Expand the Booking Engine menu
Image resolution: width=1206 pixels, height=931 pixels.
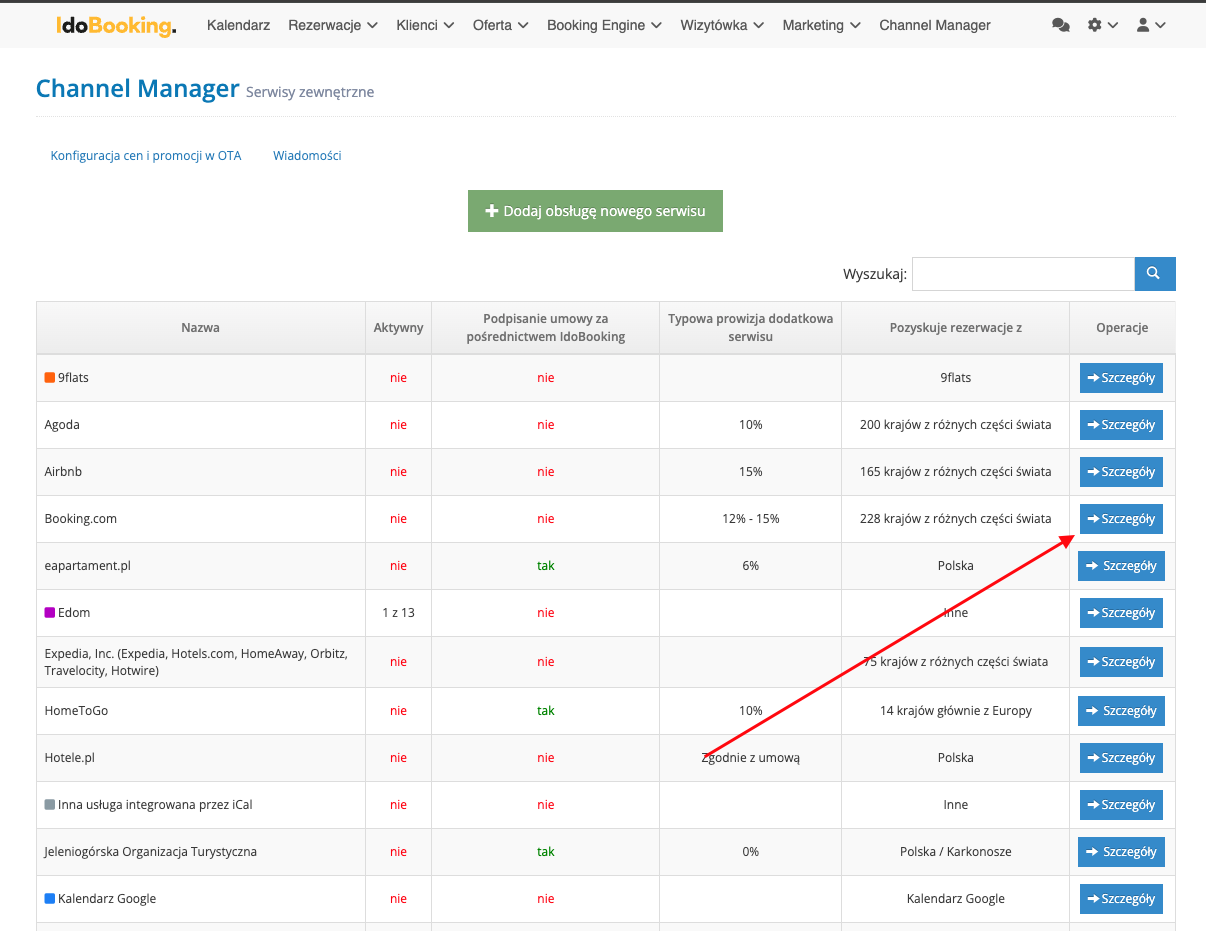tap(604, 25)
